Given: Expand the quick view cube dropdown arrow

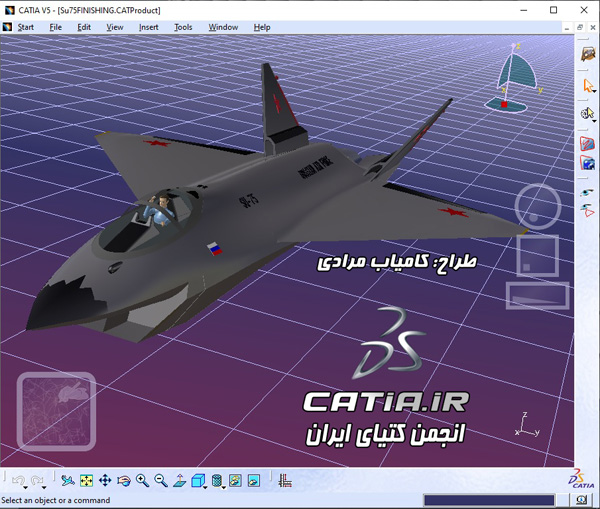Looking at the screenshot, I should (205, 488).
